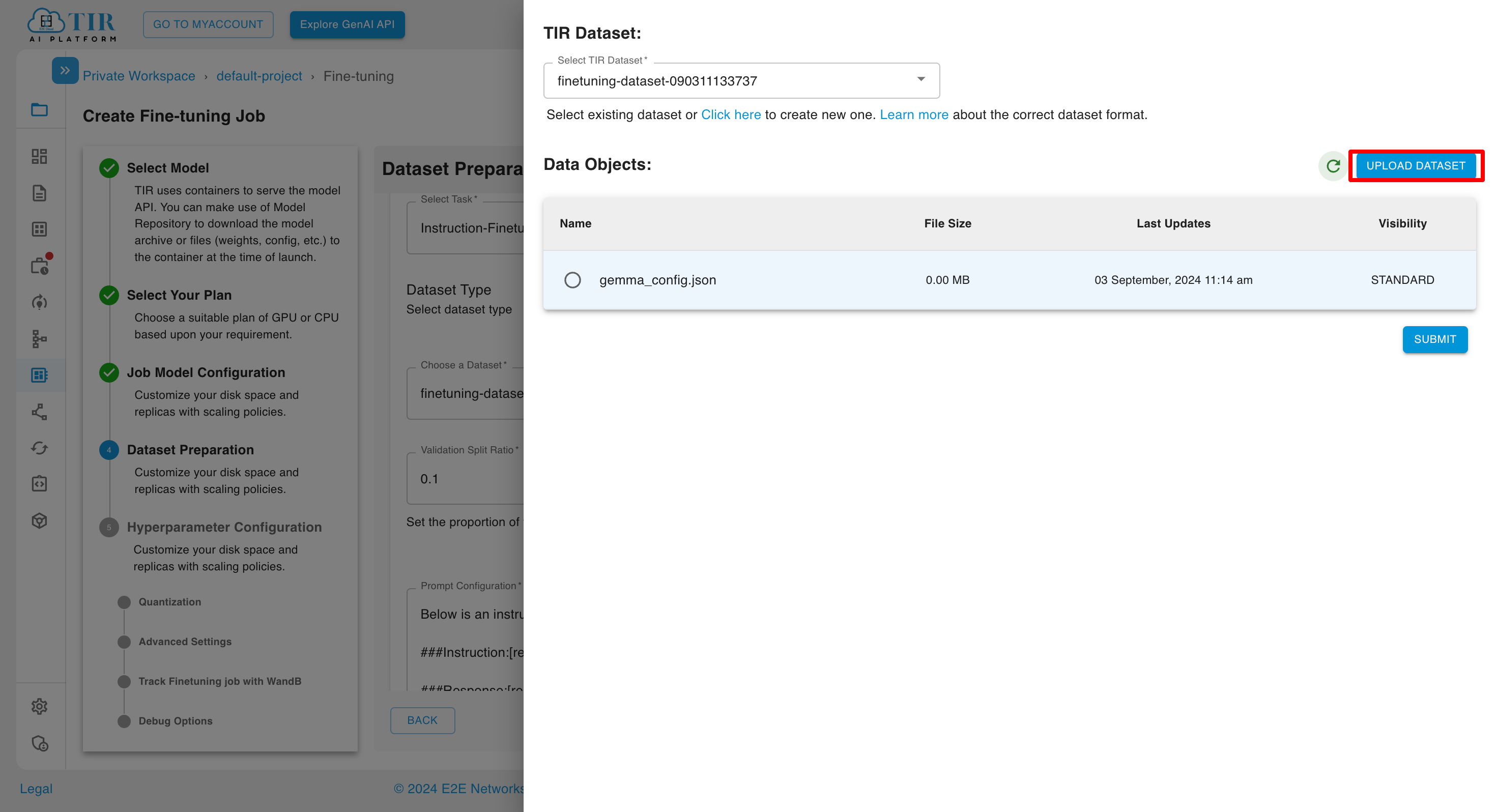Click the STANDARD visibility value
The image size is (1496, 812).
pyautogui.click(x=1402, y=280)
